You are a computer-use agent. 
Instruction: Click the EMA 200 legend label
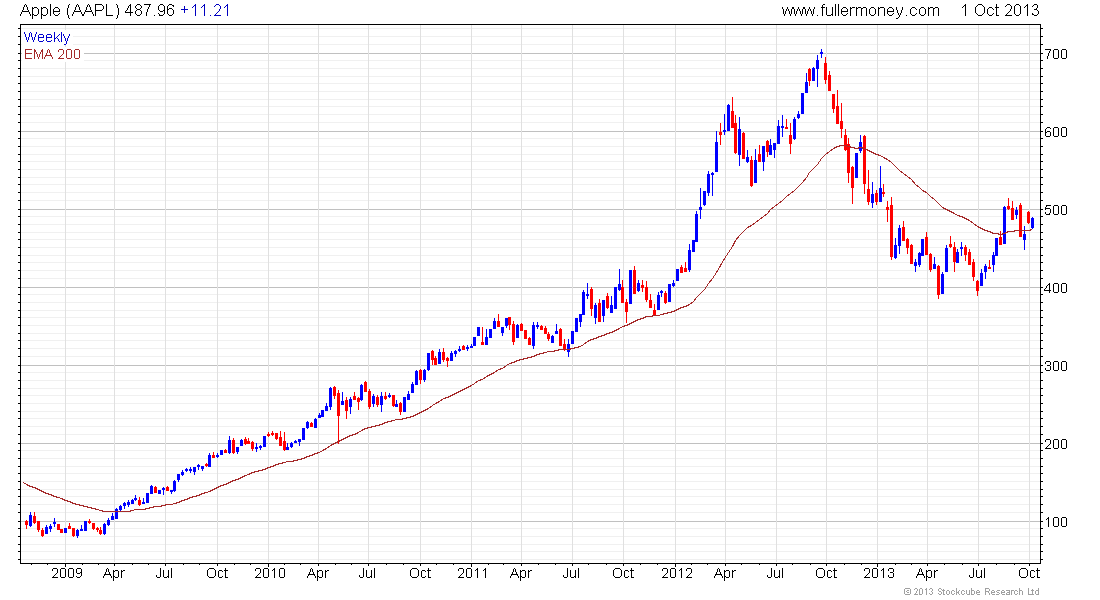(x=53, y=54)
